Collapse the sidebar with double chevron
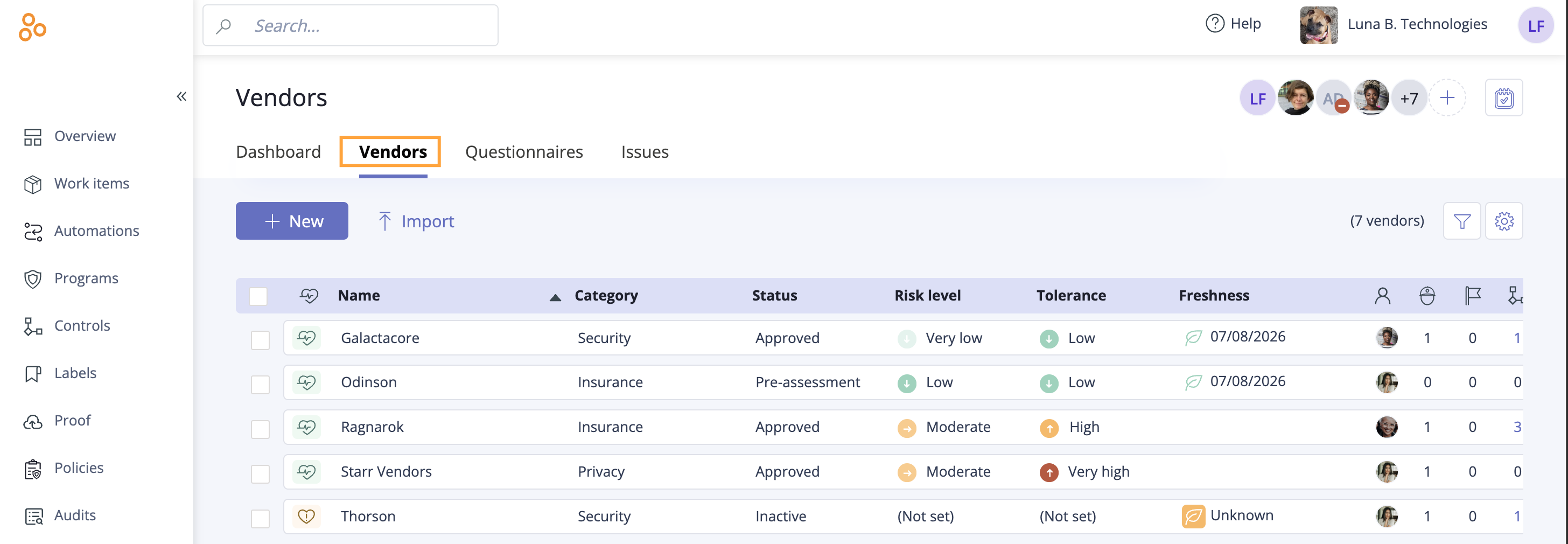Screen dimensions: 1568x544 click(x=181, y=96)
